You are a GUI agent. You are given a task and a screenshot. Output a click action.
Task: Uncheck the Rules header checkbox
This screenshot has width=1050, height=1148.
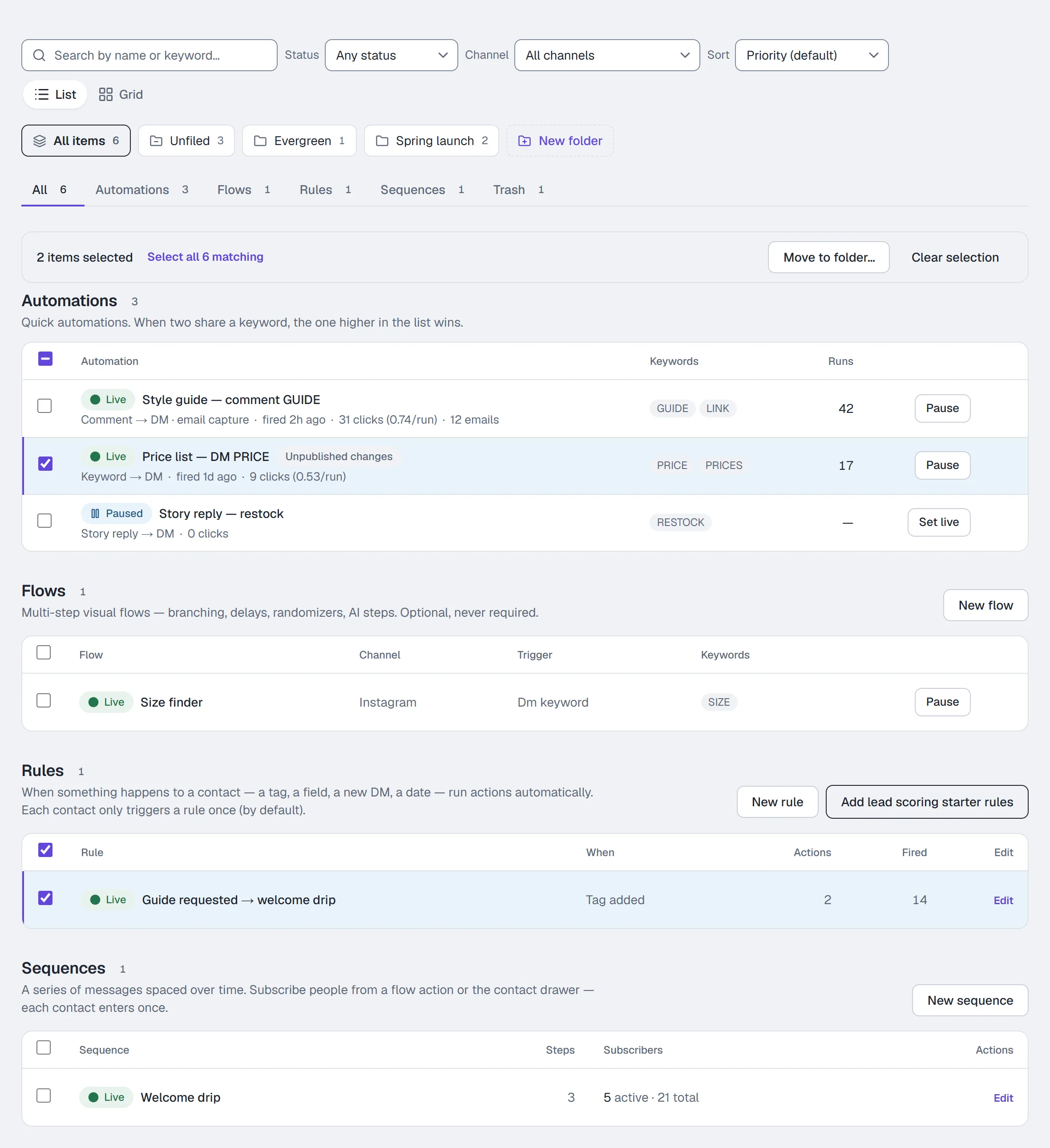click(x=45, y=850)
